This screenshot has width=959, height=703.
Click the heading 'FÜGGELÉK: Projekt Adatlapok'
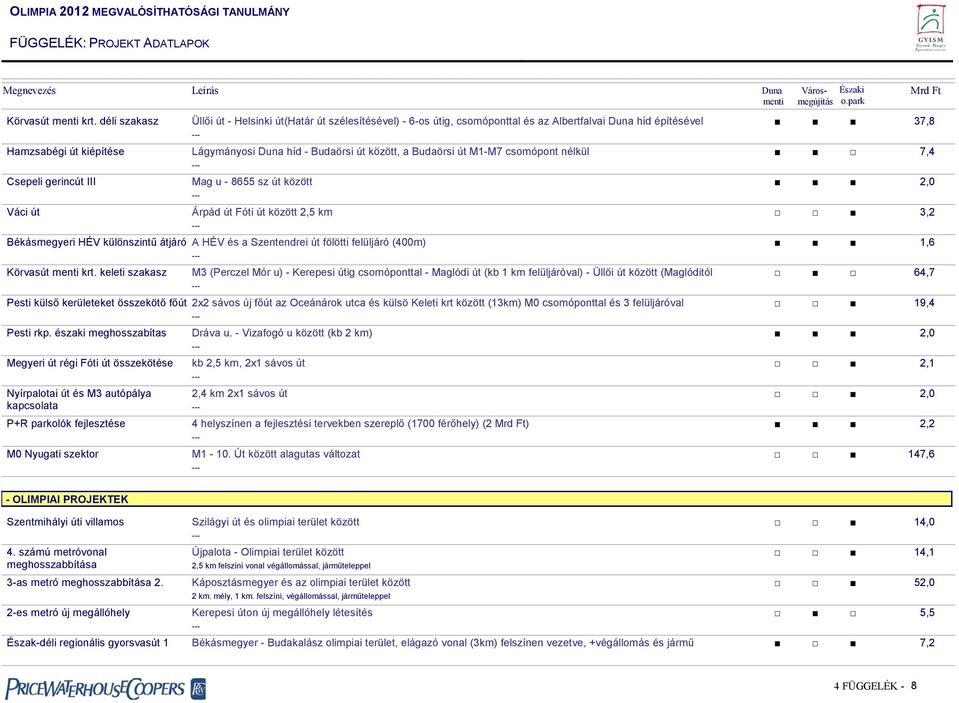(109, 43)
